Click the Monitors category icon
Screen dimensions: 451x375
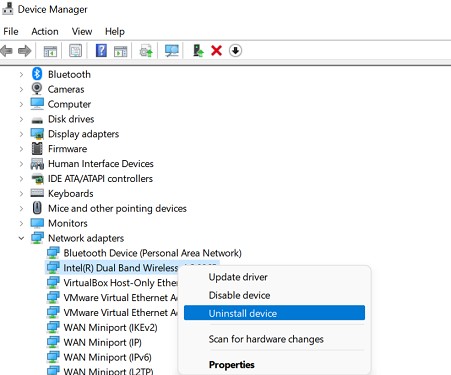coord(37,223)
